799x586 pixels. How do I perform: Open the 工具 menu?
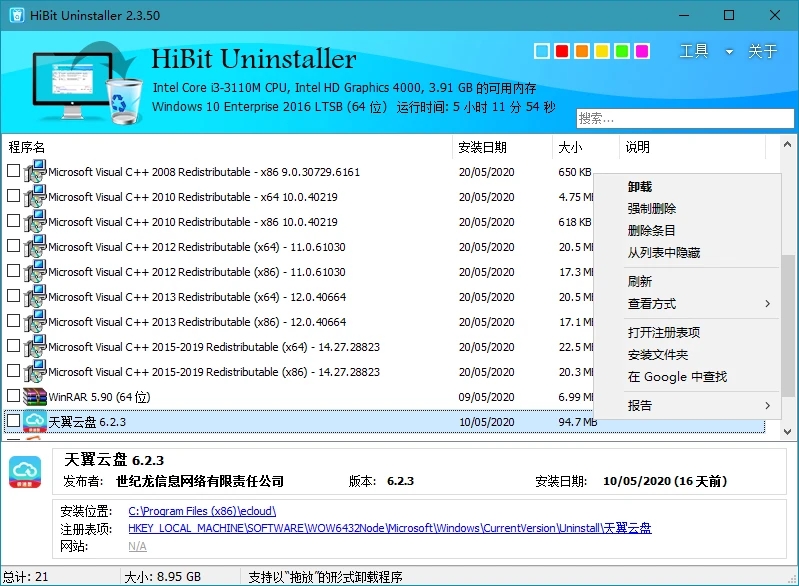694,51
